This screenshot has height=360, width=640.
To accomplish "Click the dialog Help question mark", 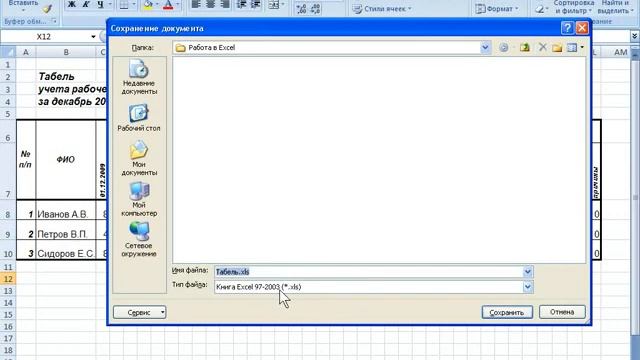I will click(x=567, y=28).
